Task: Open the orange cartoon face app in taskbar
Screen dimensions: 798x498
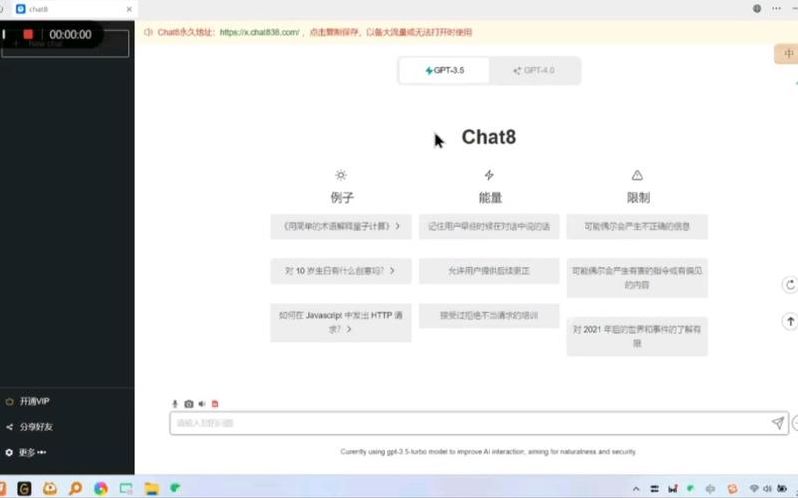Action: click(50, 489)
